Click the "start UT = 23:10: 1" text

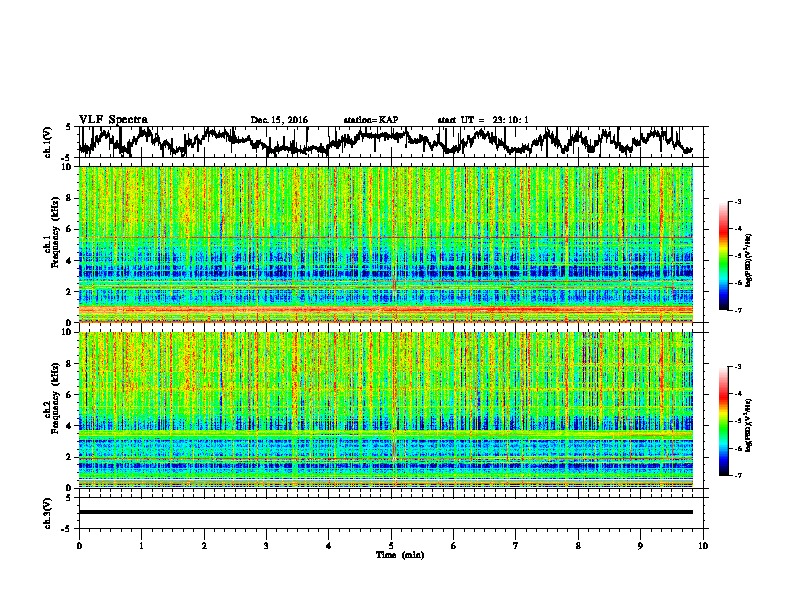[483, 120]
